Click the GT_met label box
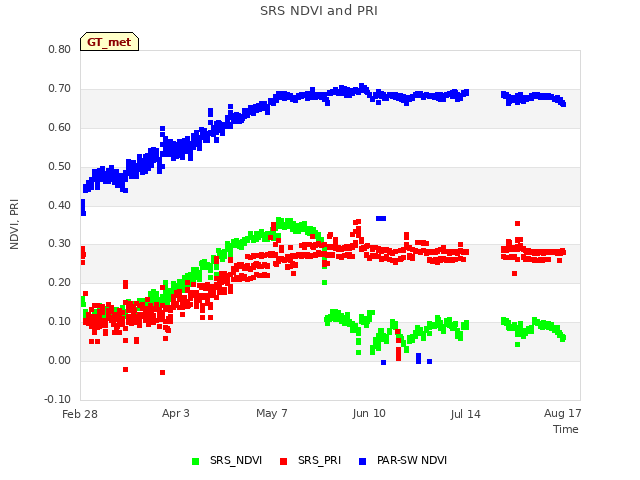This screenshot has height=480, width=640. click(x=109, y=42)
